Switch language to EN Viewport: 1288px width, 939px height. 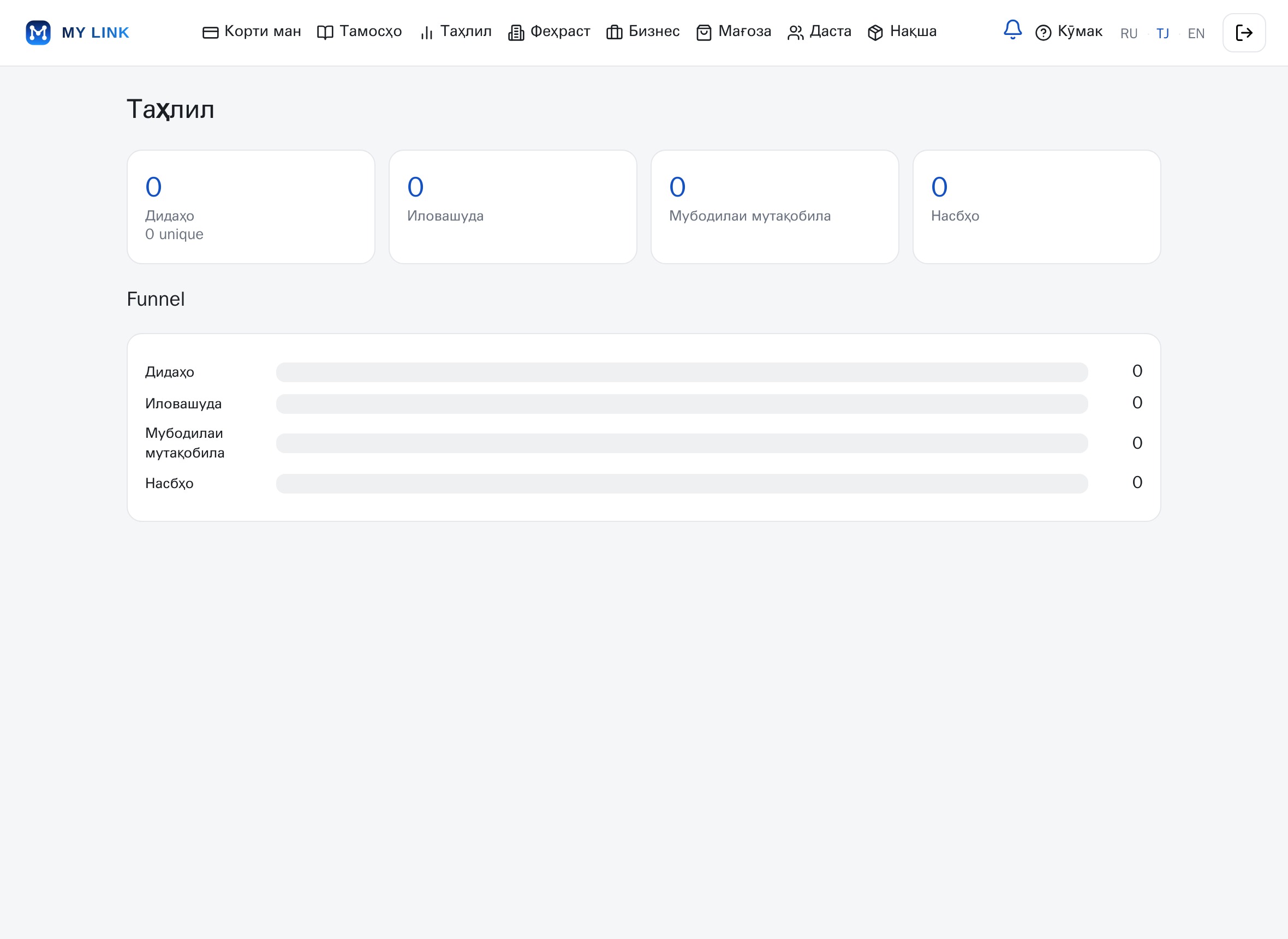point(1196,33)
